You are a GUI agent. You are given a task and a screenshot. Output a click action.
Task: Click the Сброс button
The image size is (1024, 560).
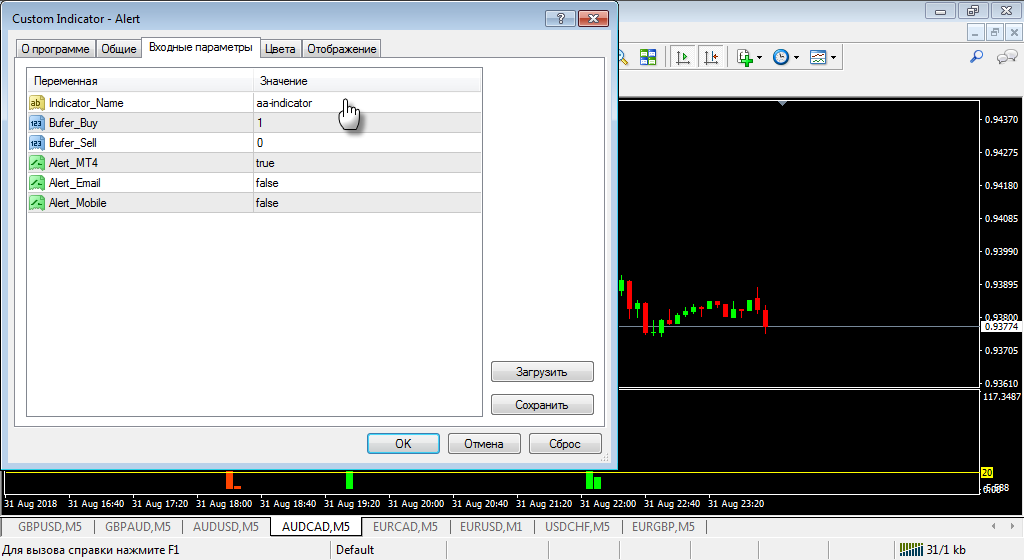565,444
